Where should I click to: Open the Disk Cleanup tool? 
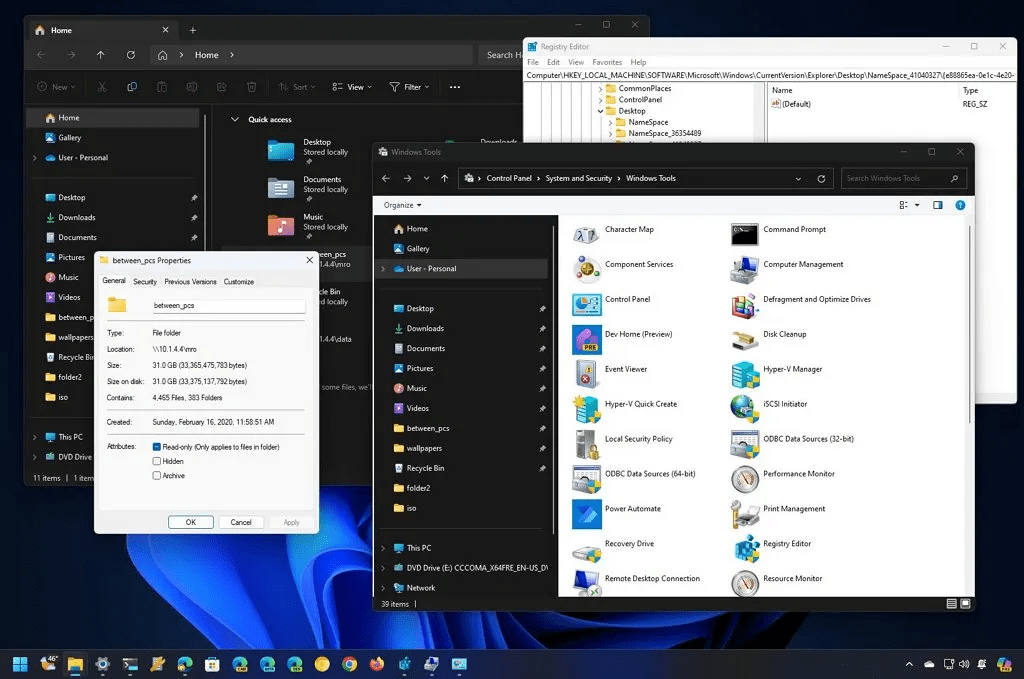click(745, 339)
